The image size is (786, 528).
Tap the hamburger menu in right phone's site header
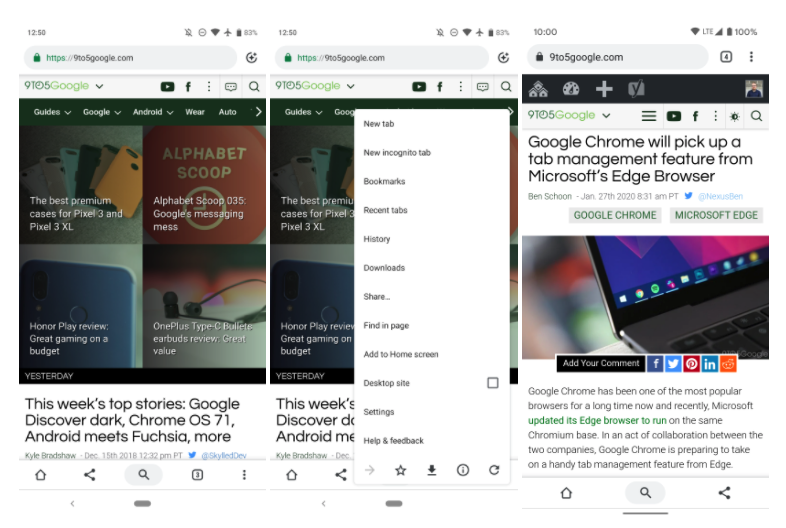pyautogui.click(x=649, y=116)
